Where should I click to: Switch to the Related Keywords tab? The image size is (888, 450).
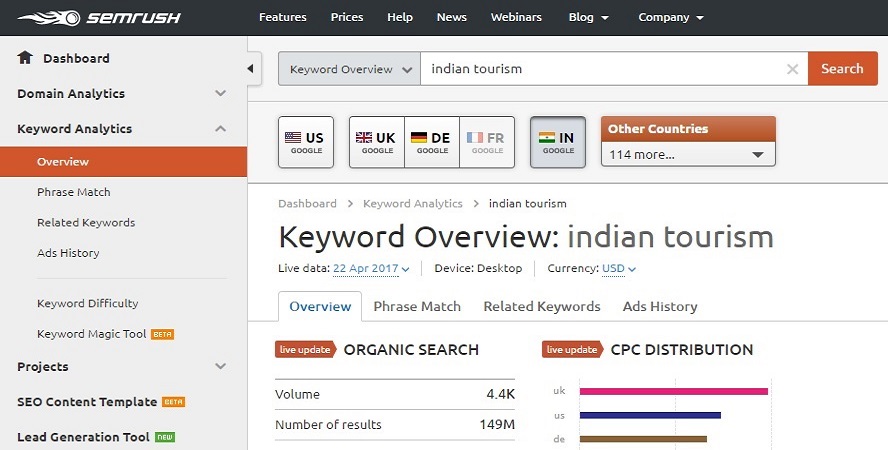point(541,306)
